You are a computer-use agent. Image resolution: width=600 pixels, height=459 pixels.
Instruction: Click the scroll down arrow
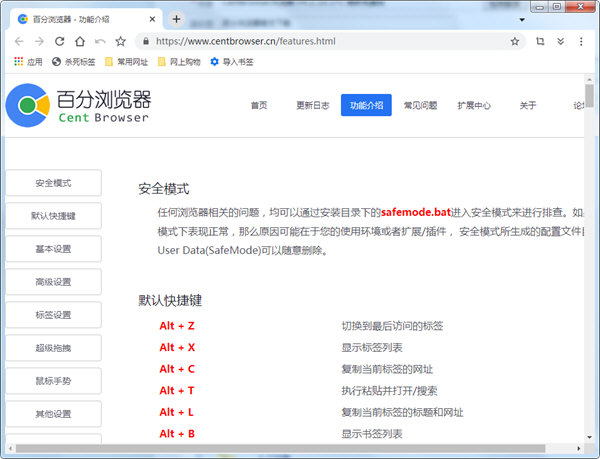click(589, 437)
